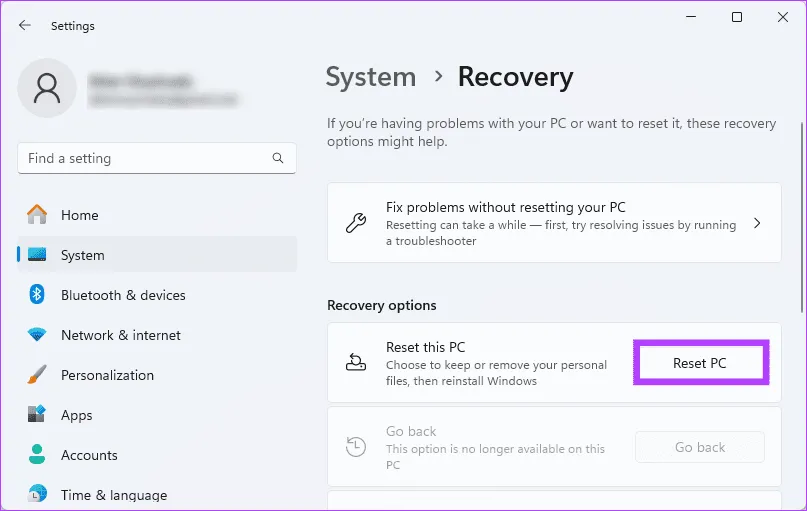Viewport: 807px width, 511px height.
Task: Open the Bluetooth & devices menu item
Action: pos(123,295)
